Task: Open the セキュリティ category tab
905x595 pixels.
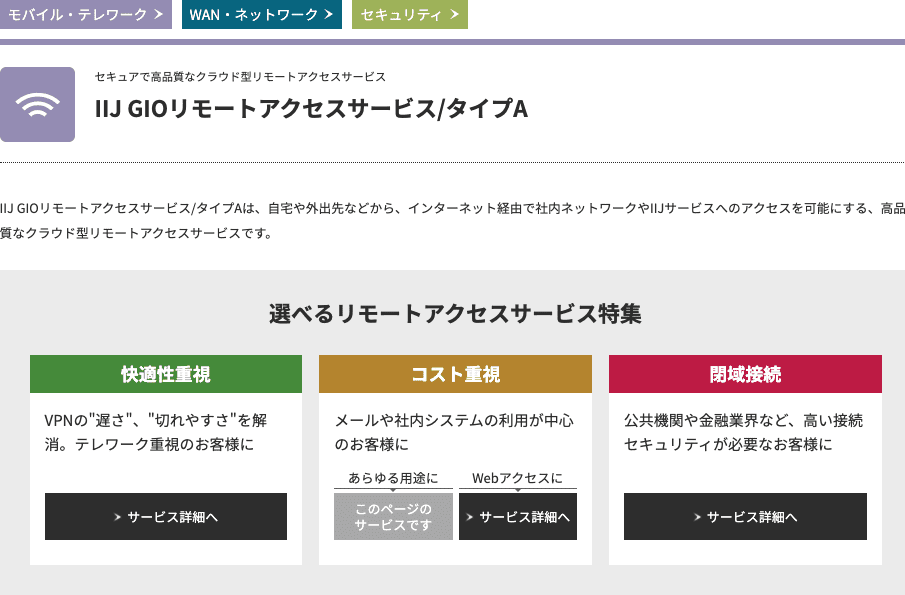Action: click(410, 14)
